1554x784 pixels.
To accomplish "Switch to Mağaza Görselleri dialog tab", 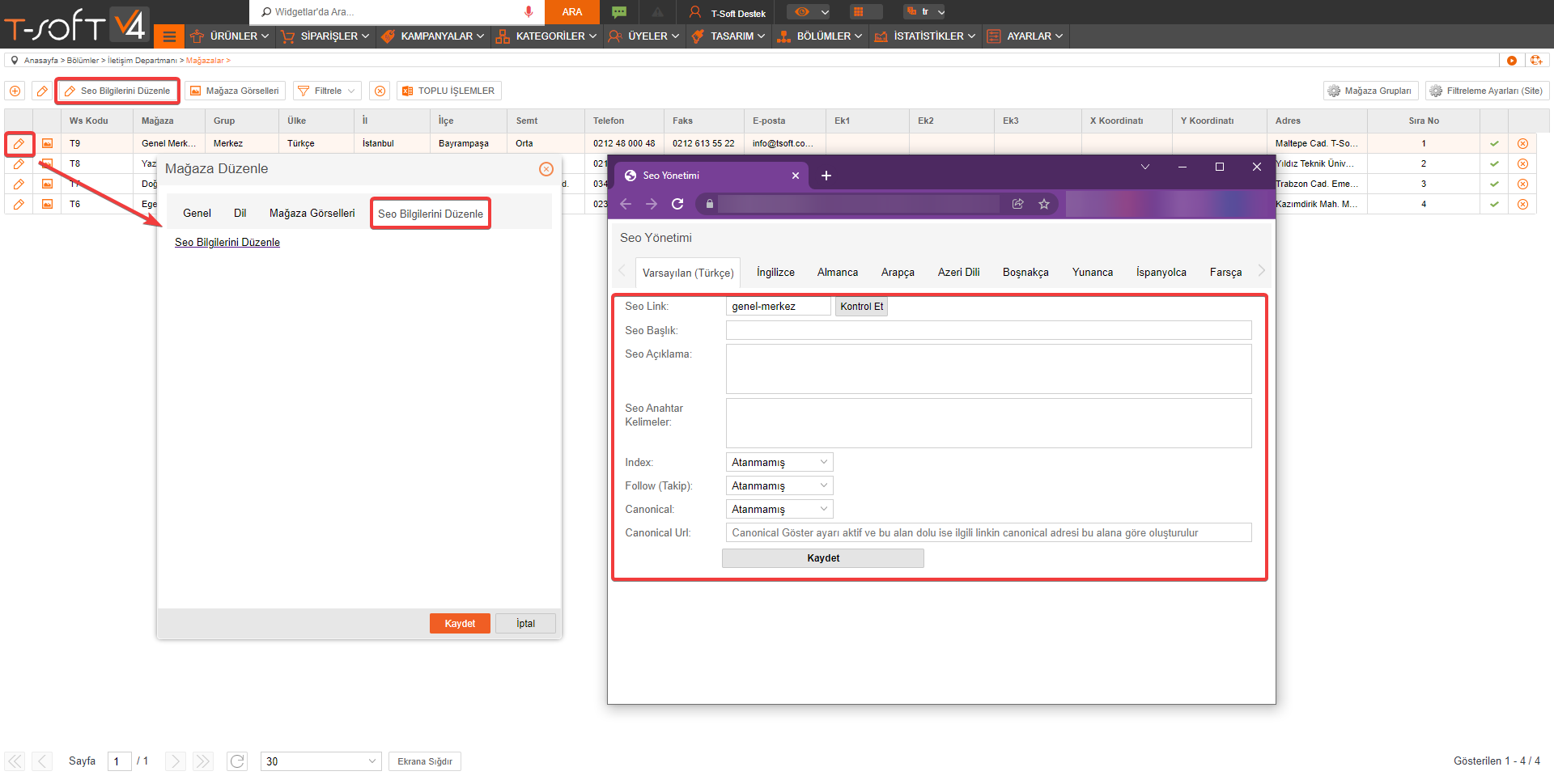I will tap(312, 213).
